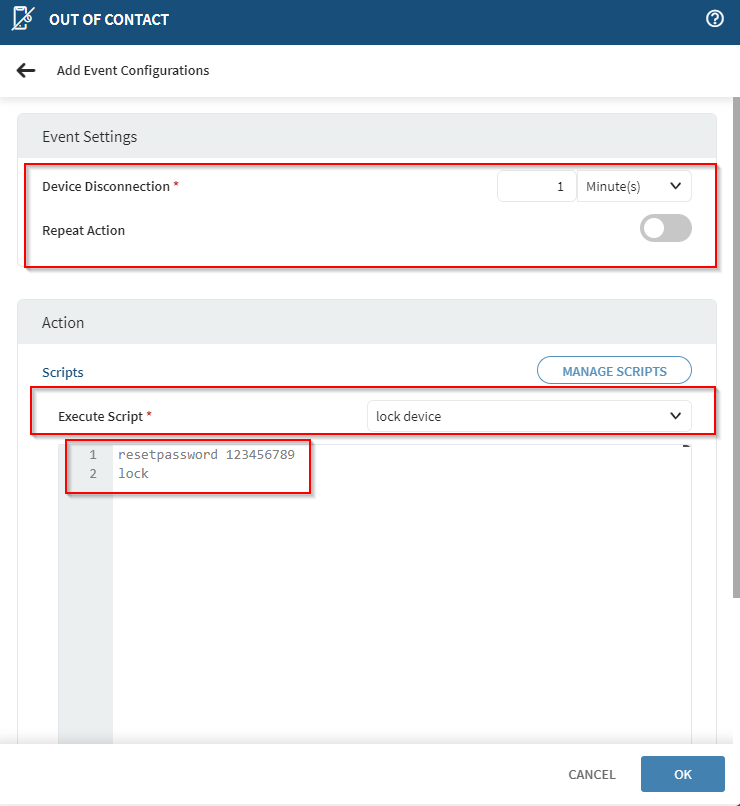Click the Action section header
Image resolution: width=740 pixels, height=806 pixels.
(x=63, y=323)
